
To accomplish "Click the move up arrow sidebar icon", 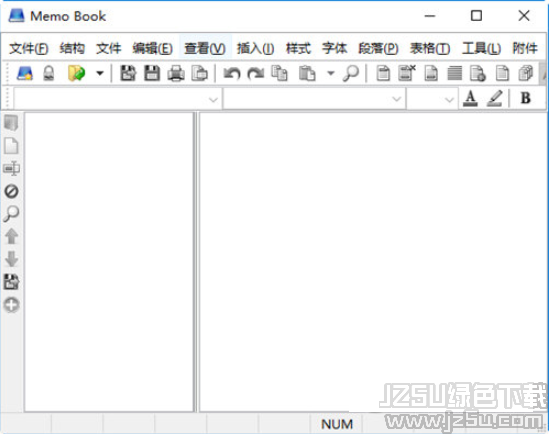I will (x=11, y=236).
